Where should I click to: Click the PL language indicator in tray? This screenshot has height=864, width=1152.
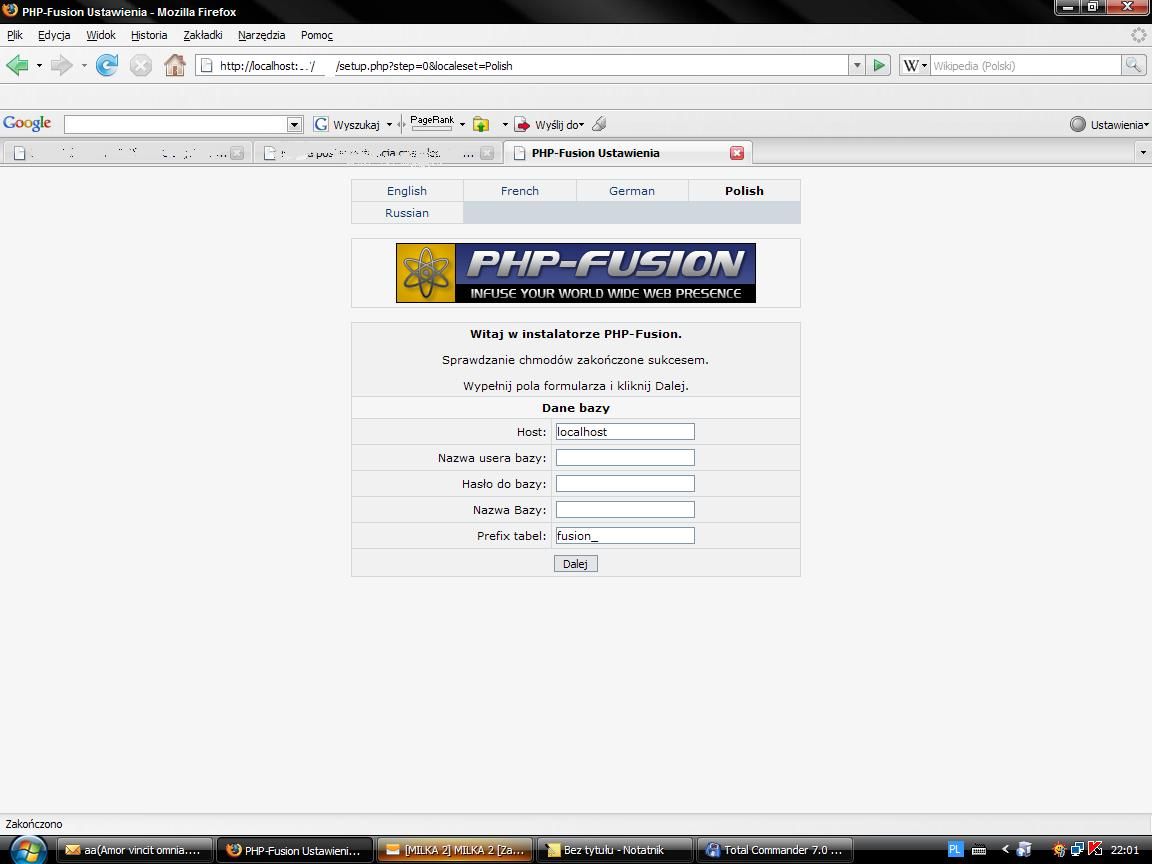click(954, 850)
